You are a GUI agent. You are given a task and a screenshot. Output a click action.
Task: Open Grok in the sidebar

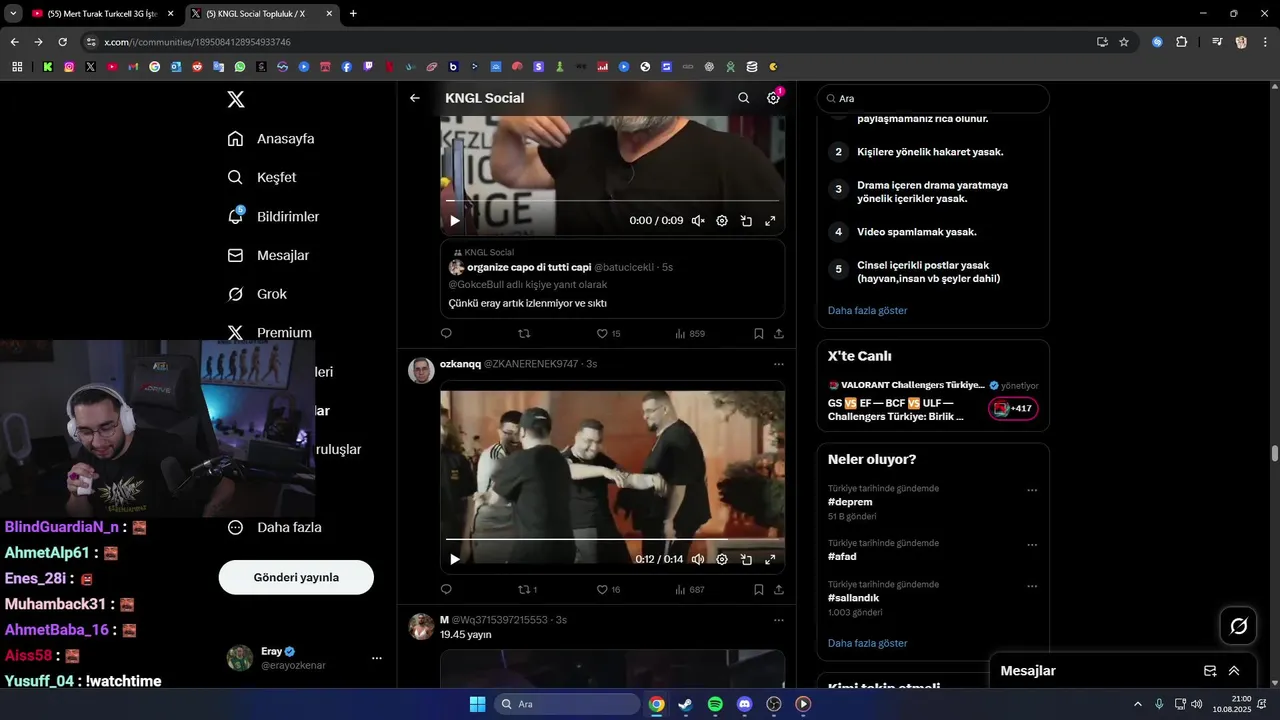[257, 294]
